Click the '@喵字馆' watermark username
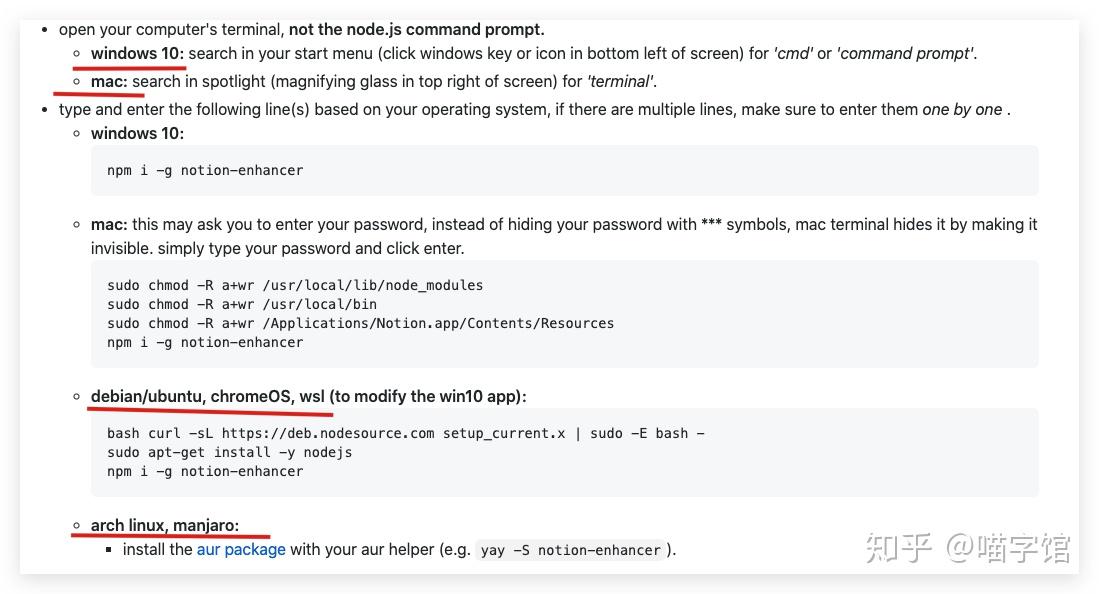1099x594 pixels. pos(1008,547)
